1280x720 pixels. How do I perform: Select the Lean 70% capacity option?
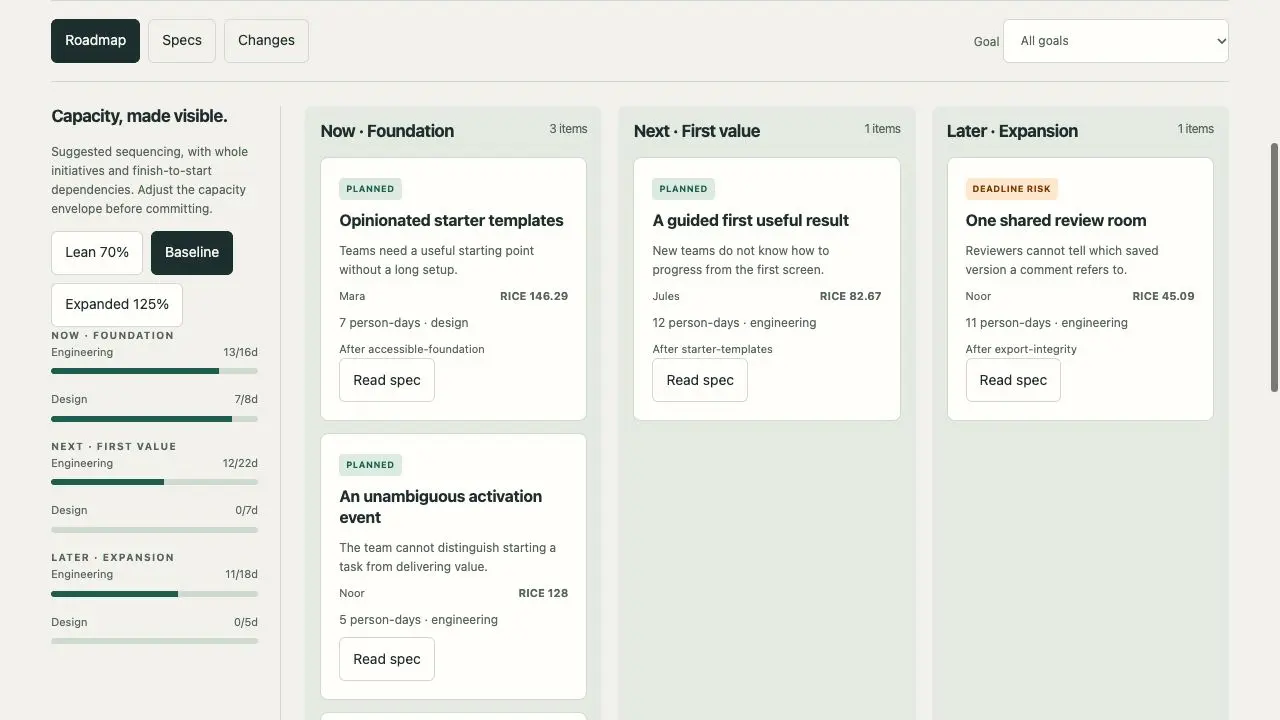click(x=97, y=253)
